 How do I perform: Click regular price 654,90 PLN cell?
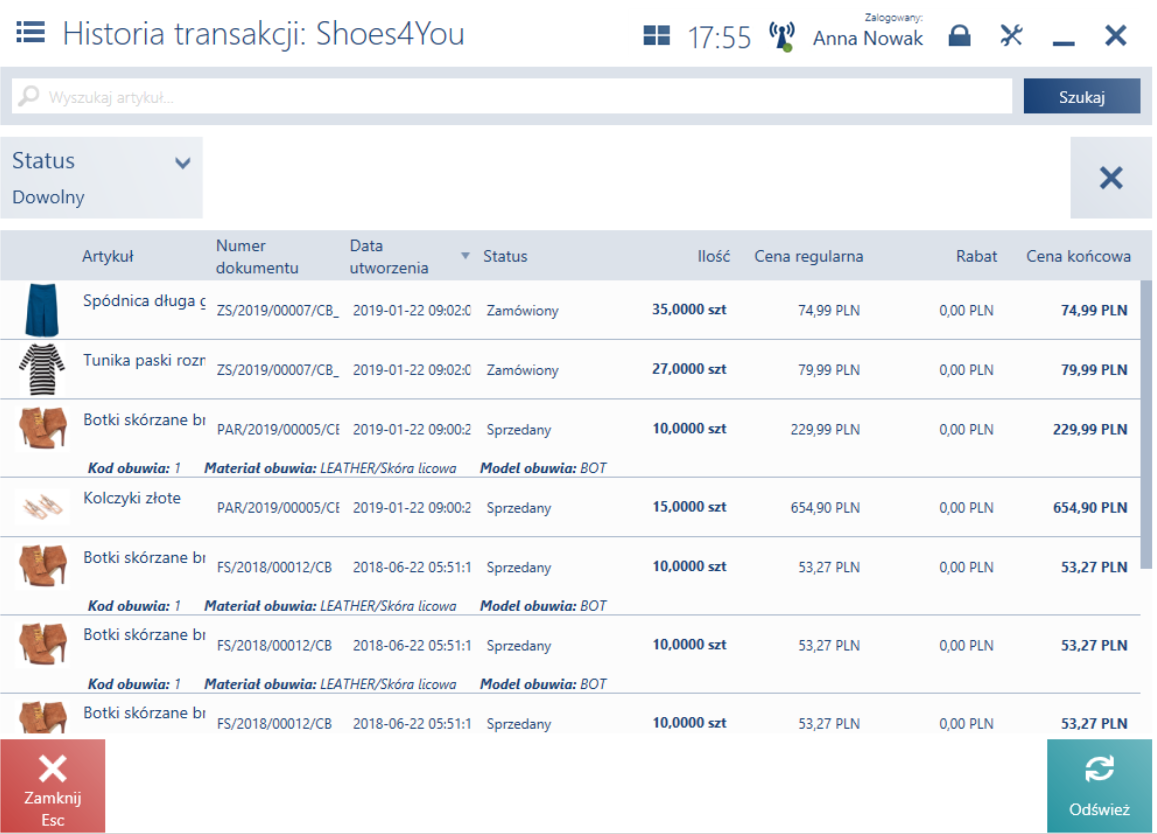click(825, 508)
